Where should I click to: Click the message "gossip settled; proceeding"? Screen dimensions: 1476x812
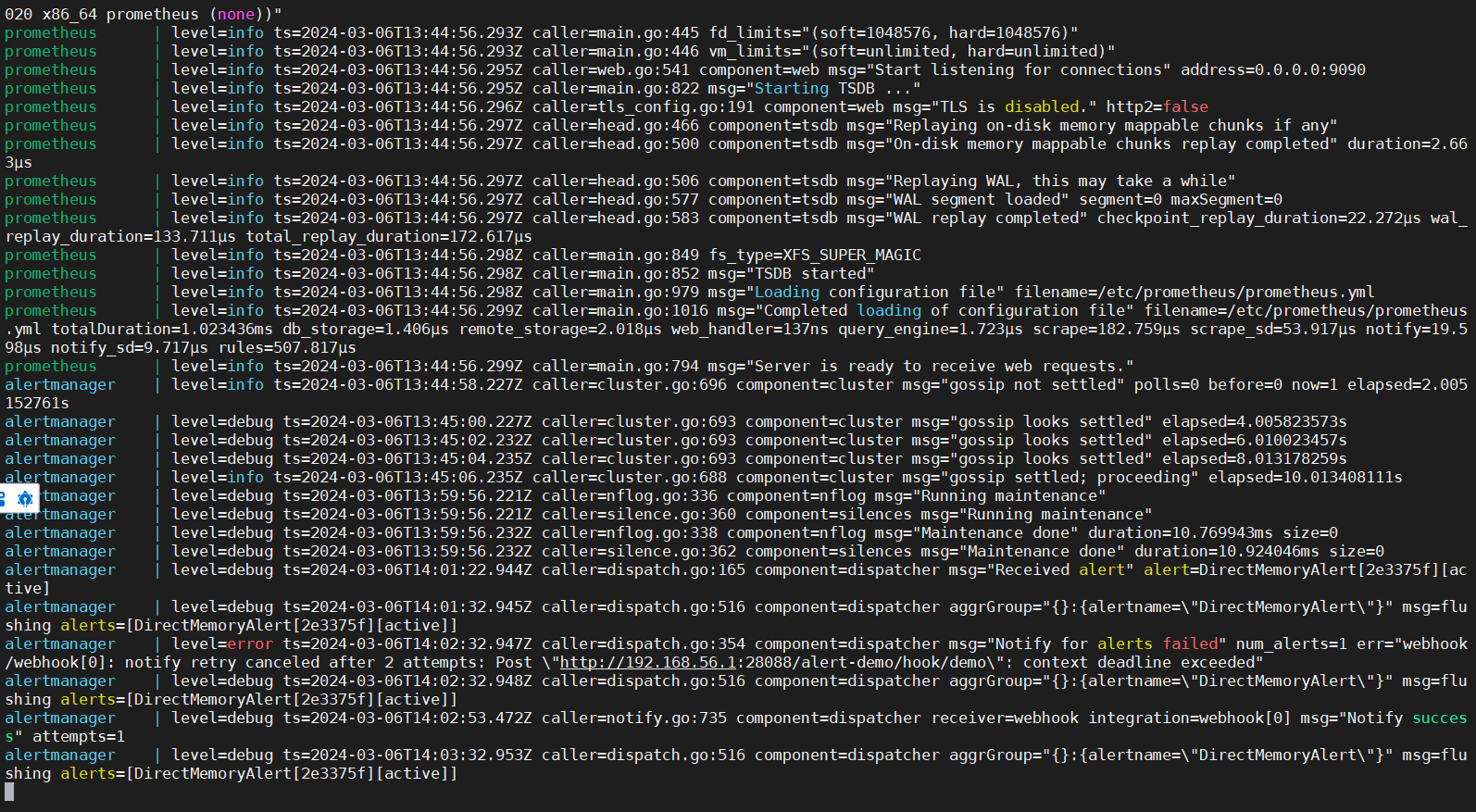pyautogui.click(x=1069, y=477)
